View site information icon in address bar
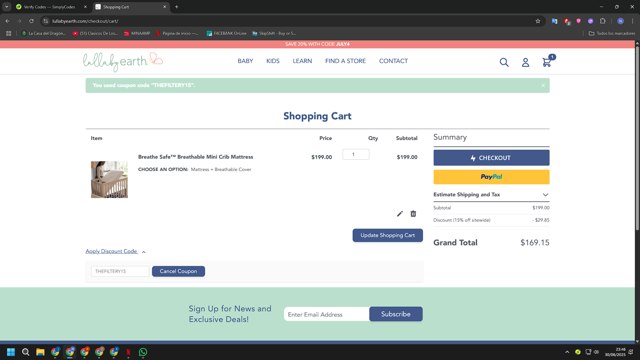 [46, 21]
